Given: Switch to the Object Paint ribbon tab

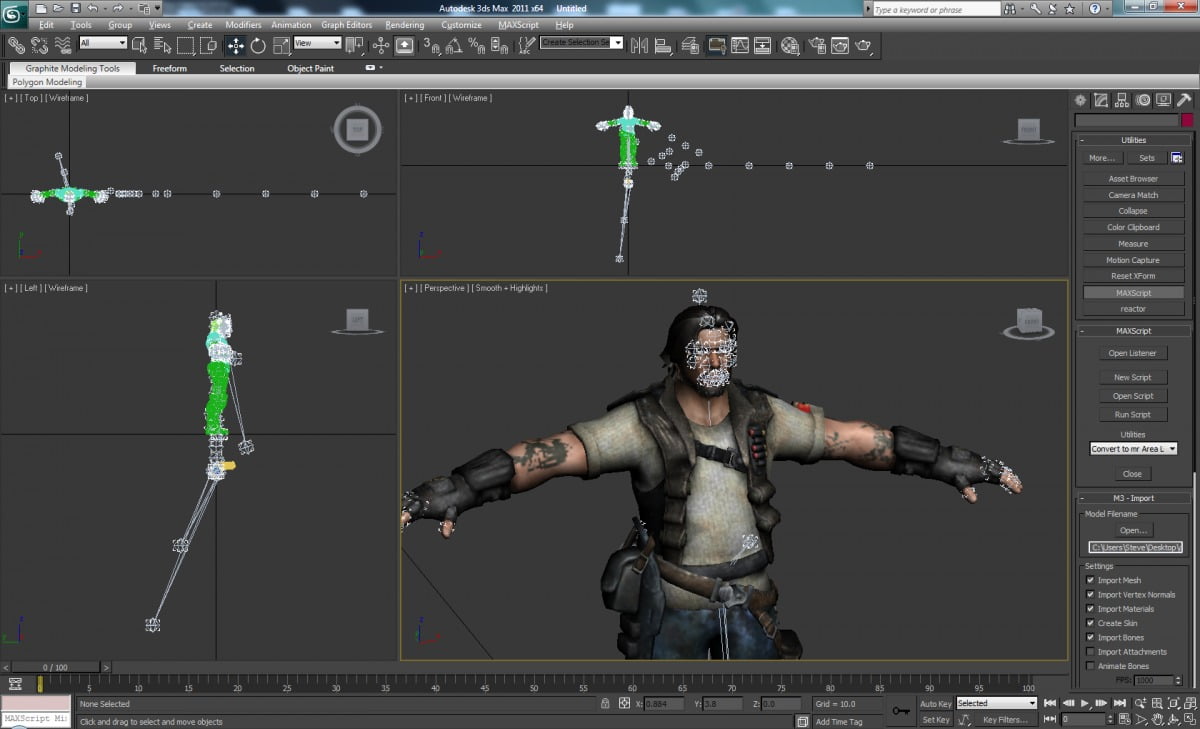Looking at the screenshot, I should (310, 68).
